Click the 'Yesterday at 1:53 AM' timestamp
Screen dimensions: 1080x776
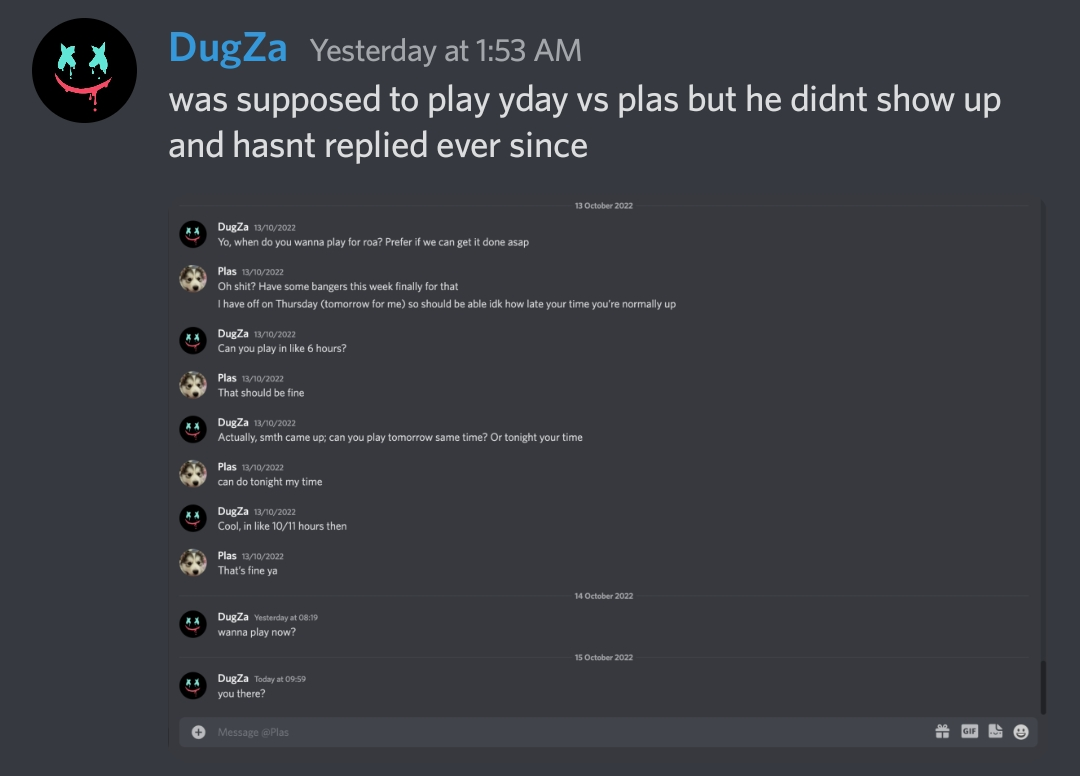coord(446,51)
